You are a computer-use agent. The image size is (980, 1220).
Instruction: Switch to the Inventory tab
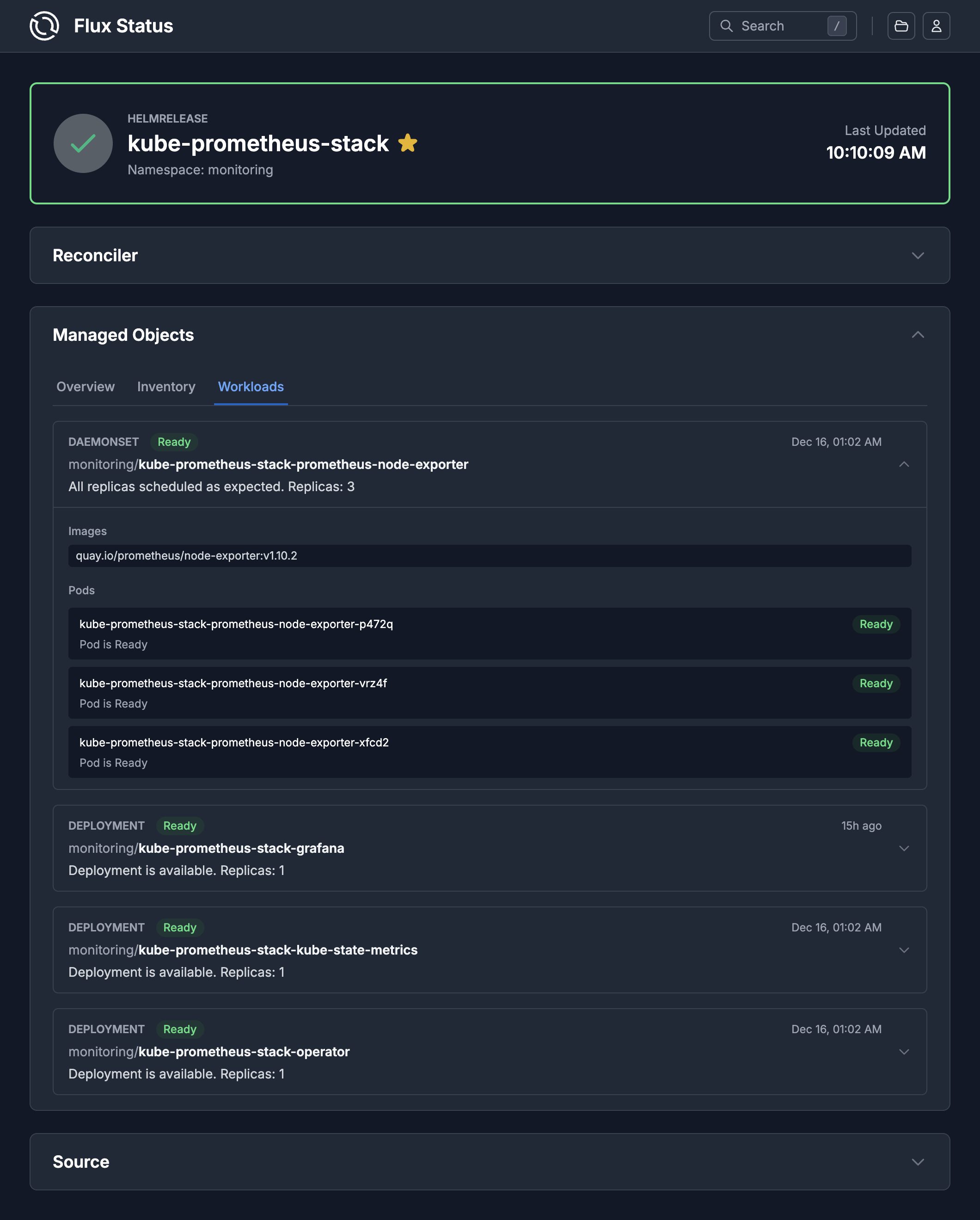165,387
